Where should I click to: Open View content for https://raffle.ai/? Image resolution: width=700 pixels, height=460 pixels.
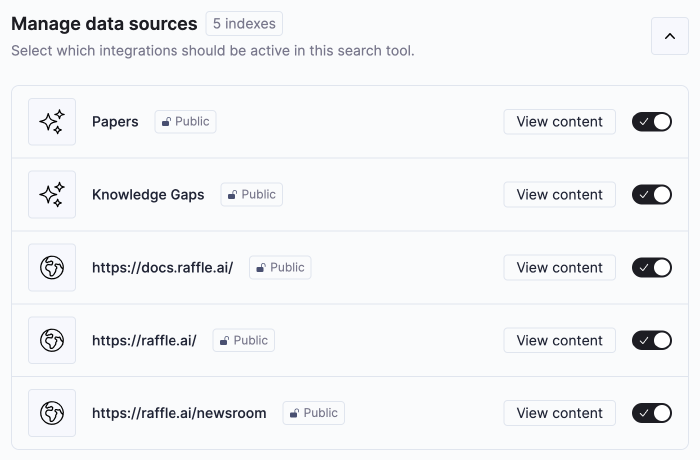pyautogui.click(x=559, y=340)
